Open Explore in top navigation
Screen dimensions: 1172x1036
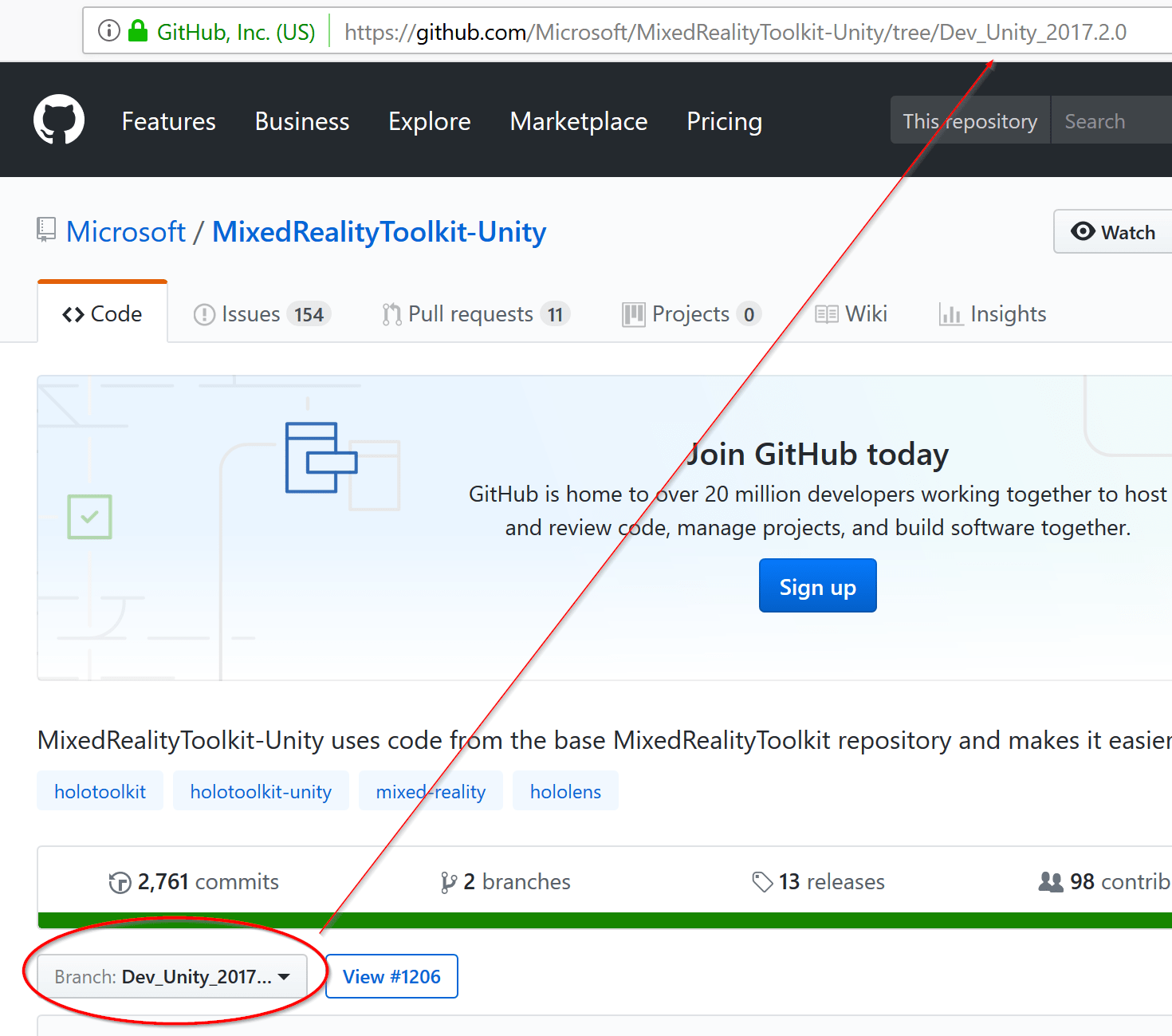point(430,121)
